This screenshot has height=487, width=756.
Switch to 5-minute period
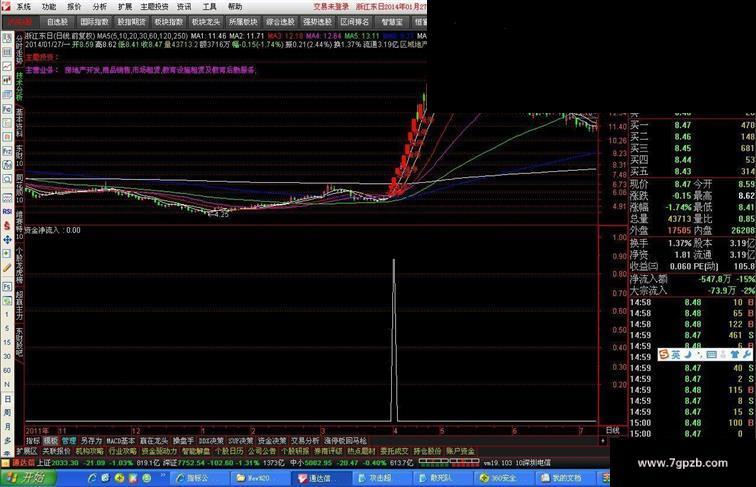tap(7, 328)
